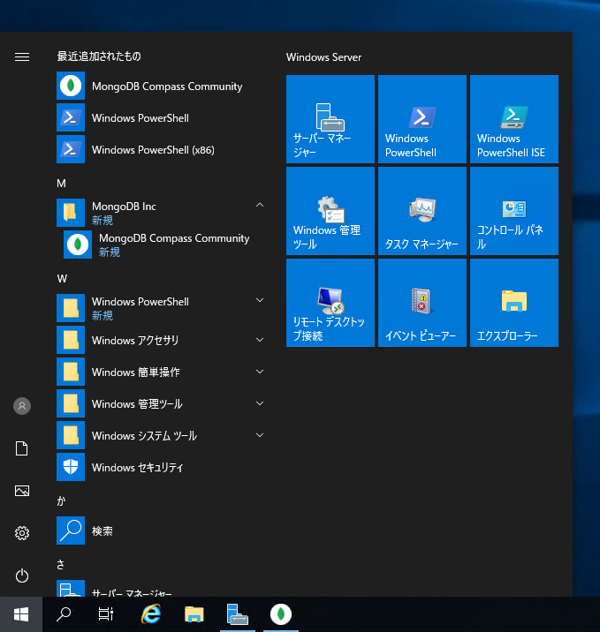Open MongoDB Compass Community under recently added
This screenshot has height=632, width=600.
click(x=161, y=86)
